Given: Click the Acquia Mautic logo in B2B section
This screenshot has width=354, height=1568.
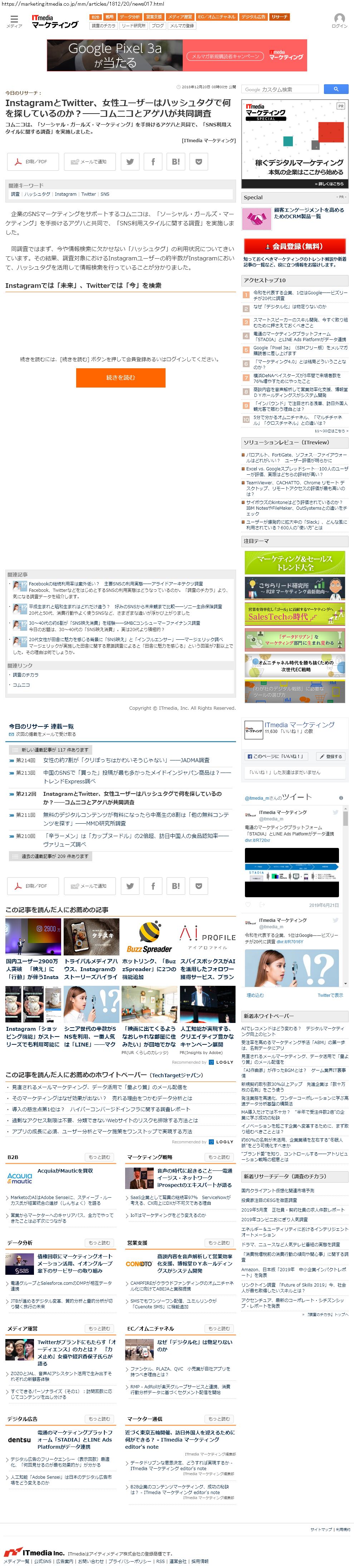Looking at the screenshot, I should [x=20, y=1178].
